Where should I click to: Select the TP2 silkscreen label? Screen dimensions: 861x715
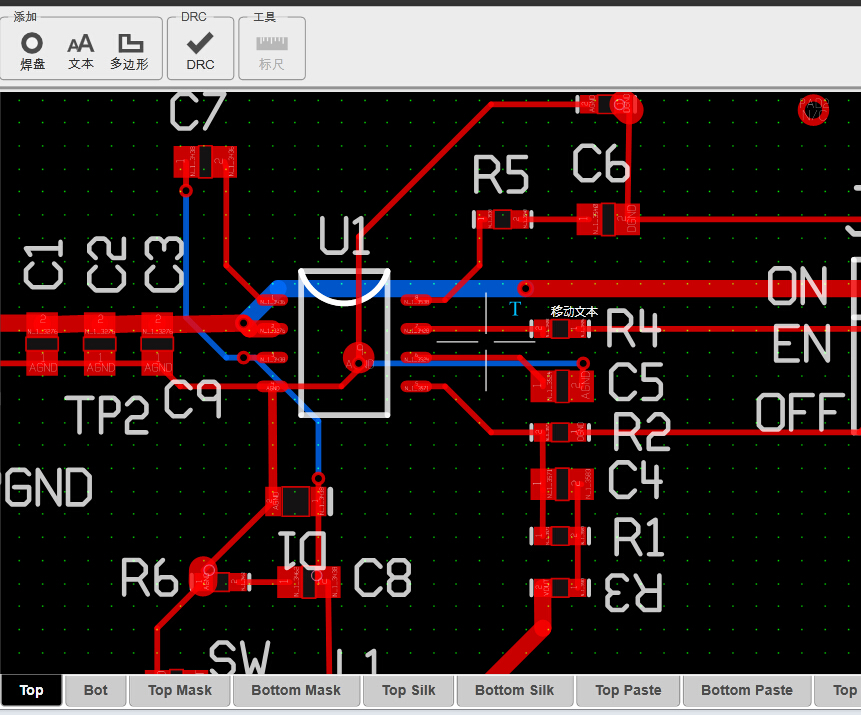point(107,415)
